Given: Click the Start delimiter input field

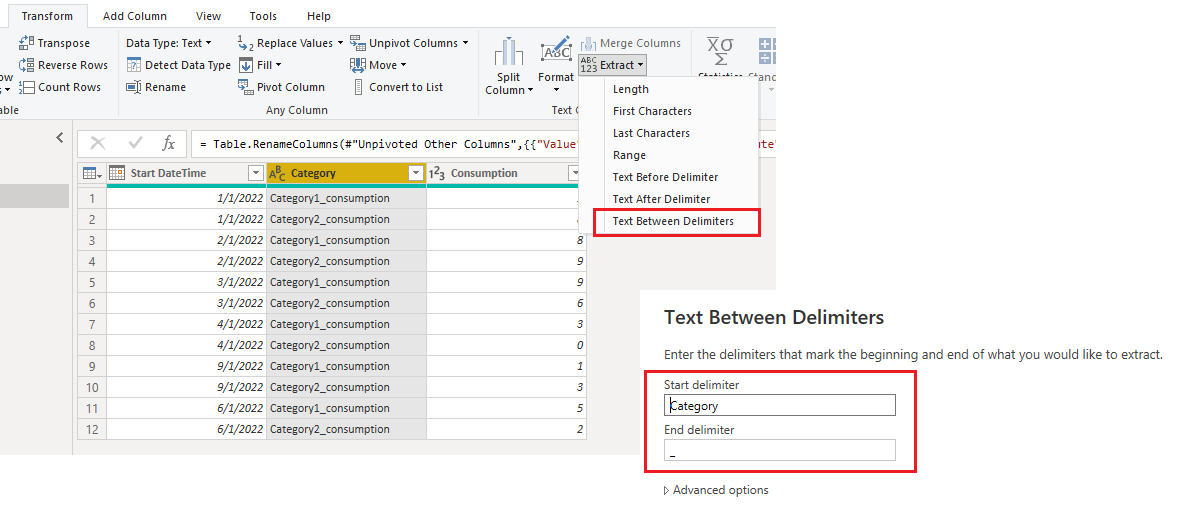Looking at the screenshot, I should (780, 405).
